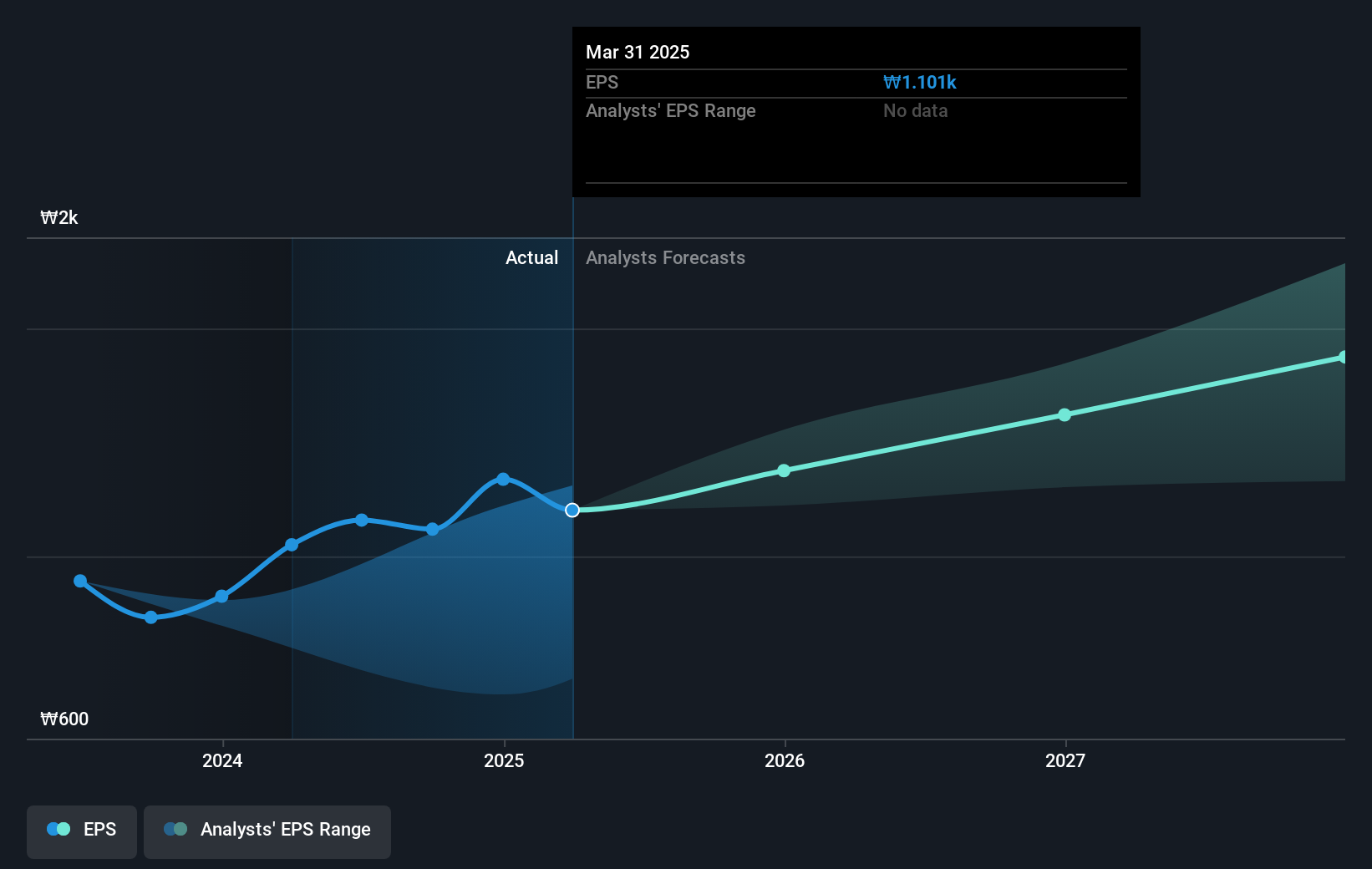Select the white circle marker on the chart
Screen dimensions: 1372x869
pos(572,510)
